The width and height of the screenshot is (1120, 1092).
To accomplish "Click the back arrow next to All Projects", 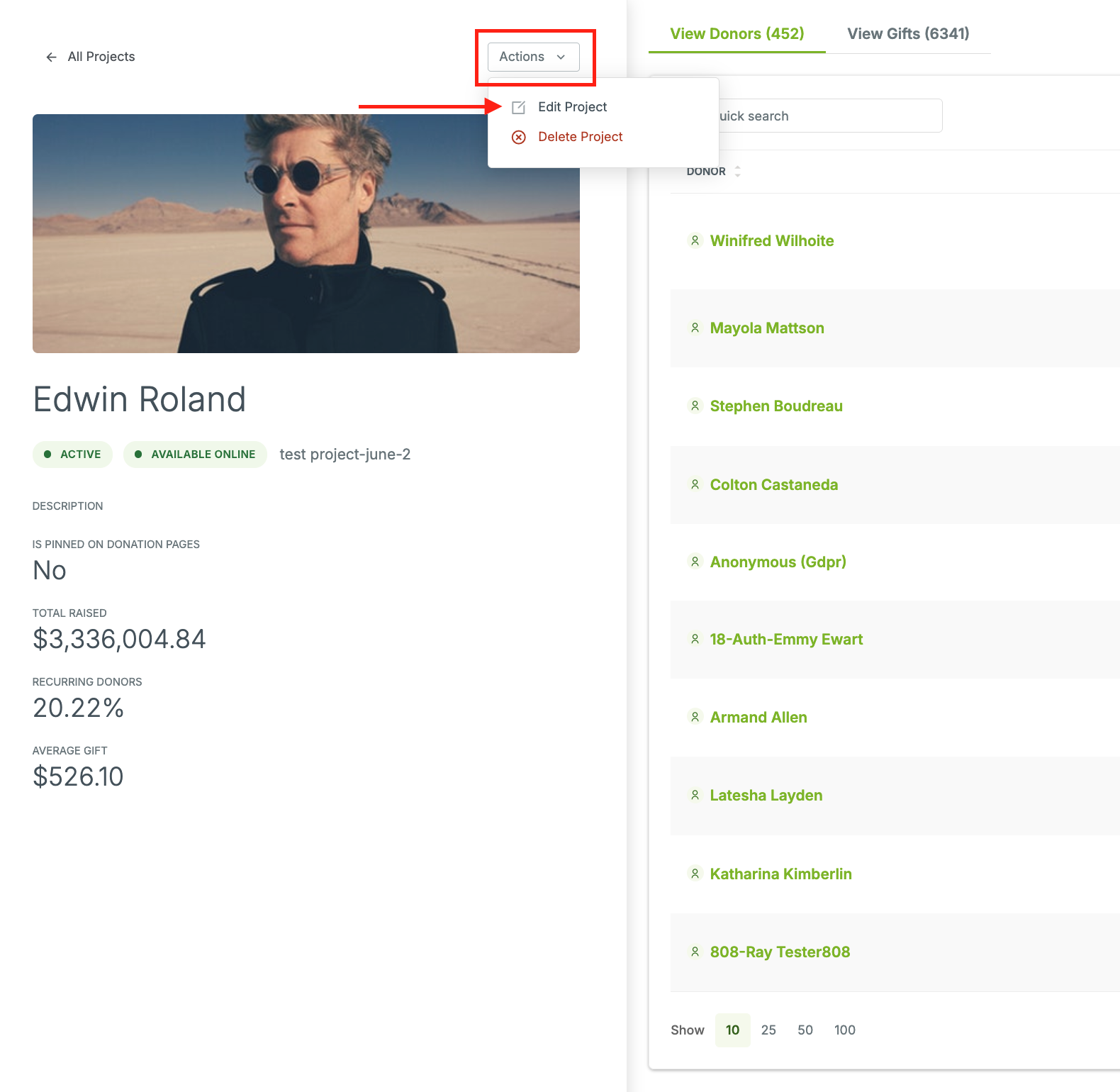I will coord(51,57).
